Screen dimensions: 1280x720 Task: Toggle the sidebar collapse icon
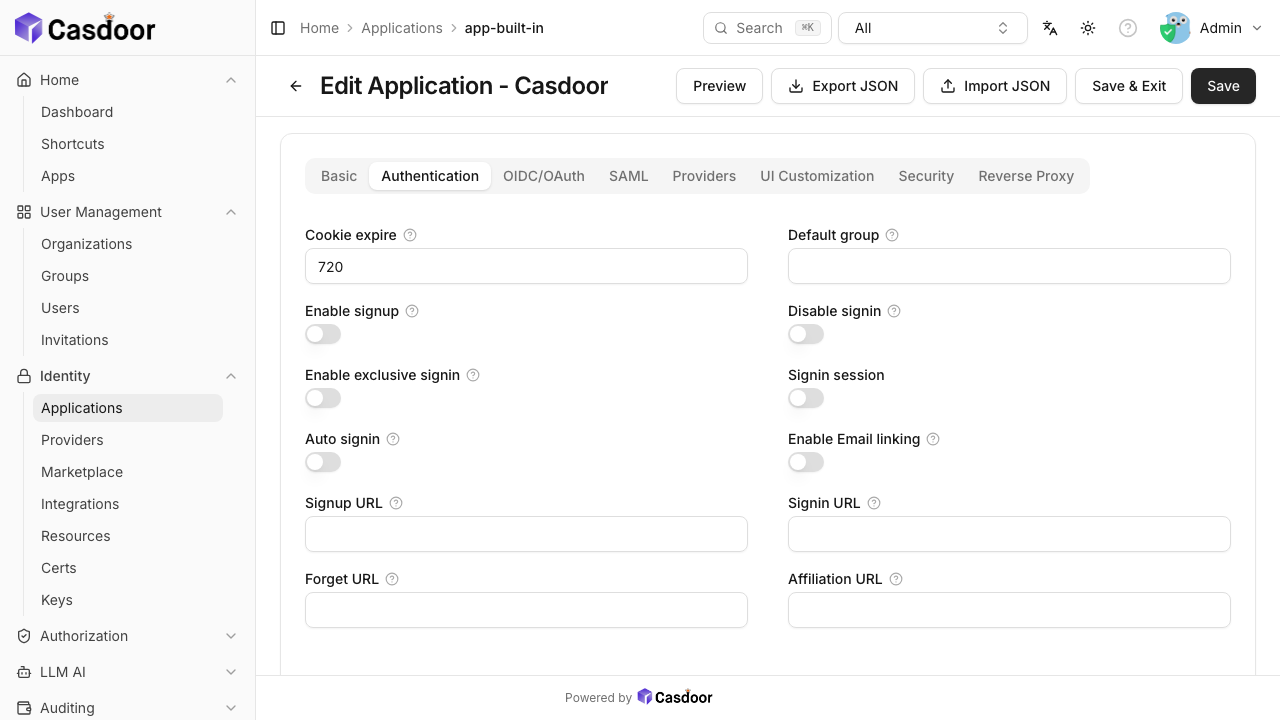[278, 28]
